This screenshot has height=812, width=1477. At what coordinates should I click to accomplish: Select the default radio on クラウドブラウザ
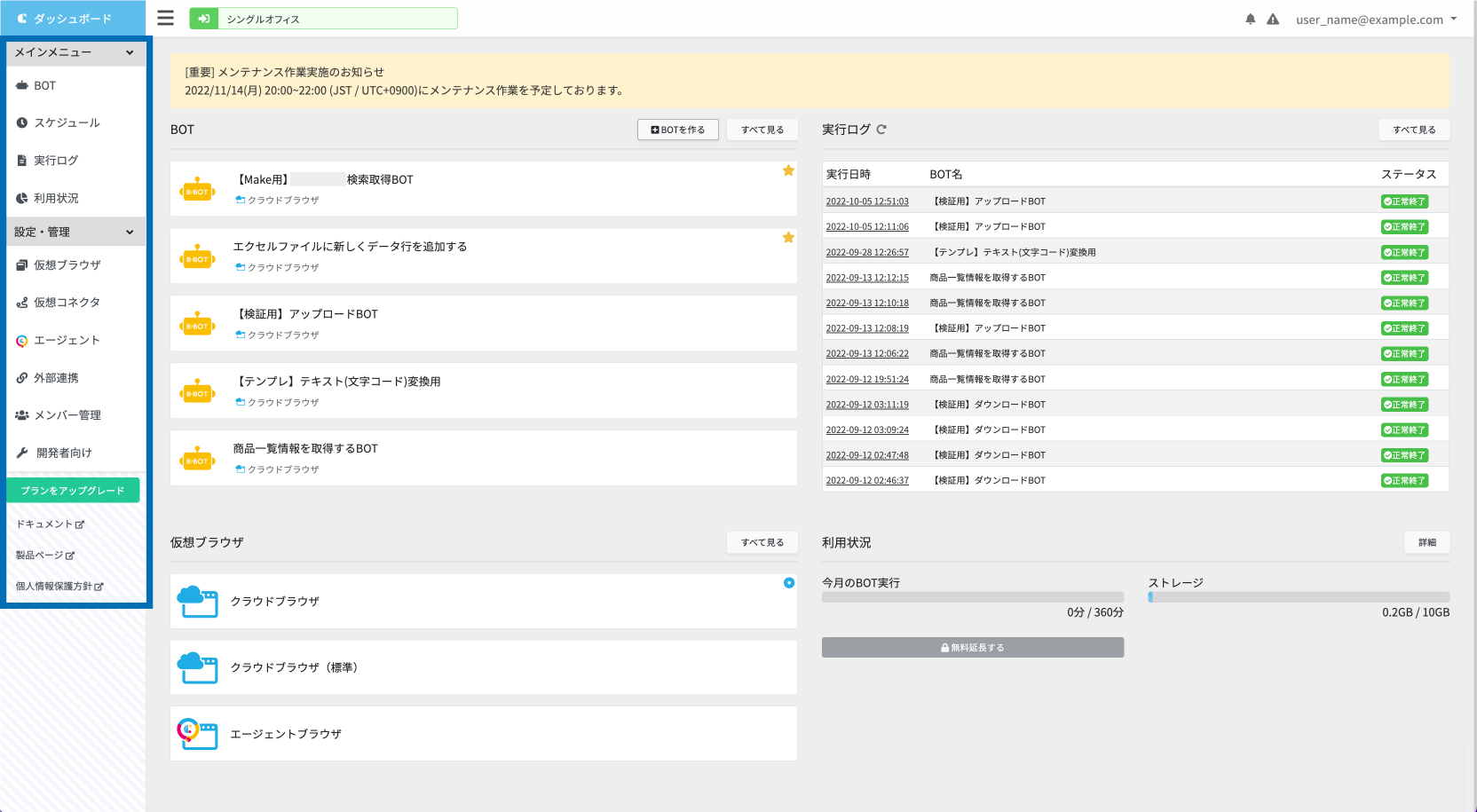click(x=789, y=583)
